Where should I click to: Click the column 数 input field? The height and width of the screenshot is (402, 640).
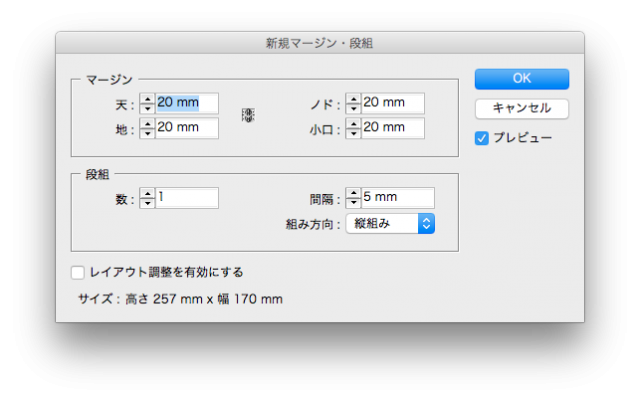click(x=186, y=198)
